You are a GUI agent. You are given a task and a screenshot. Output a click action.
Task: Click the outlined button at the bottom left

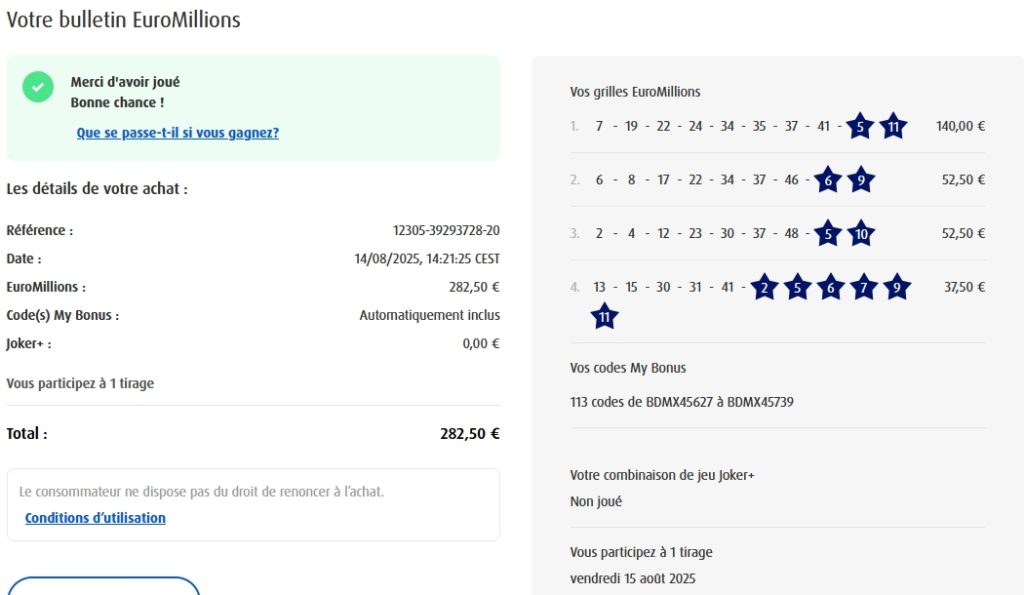point(104,587)
